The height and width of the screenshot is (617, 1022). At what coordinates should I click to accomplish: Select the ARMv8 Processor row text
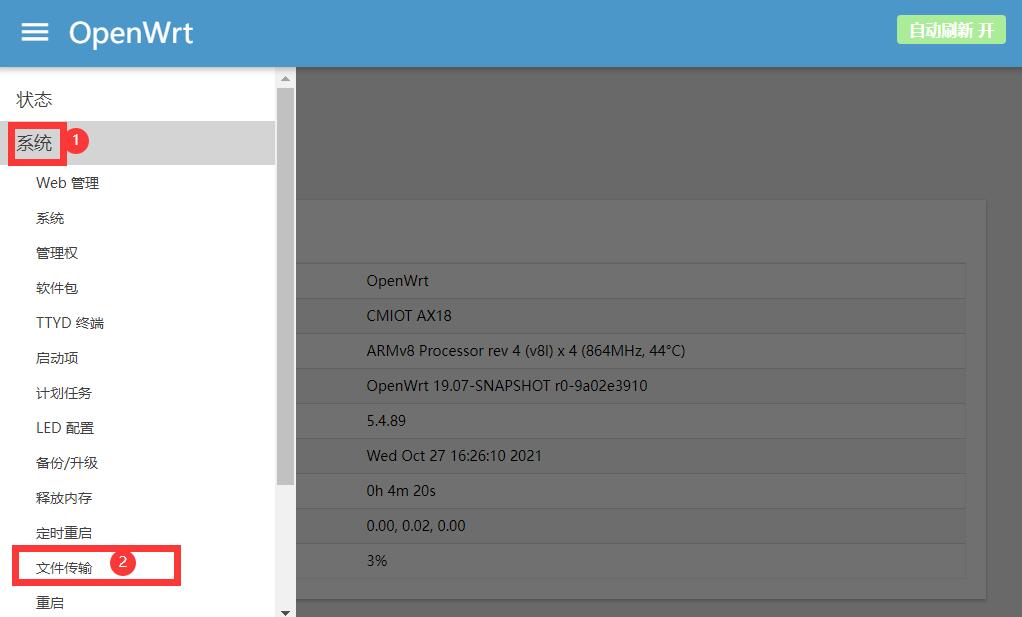tap(525, 351)
